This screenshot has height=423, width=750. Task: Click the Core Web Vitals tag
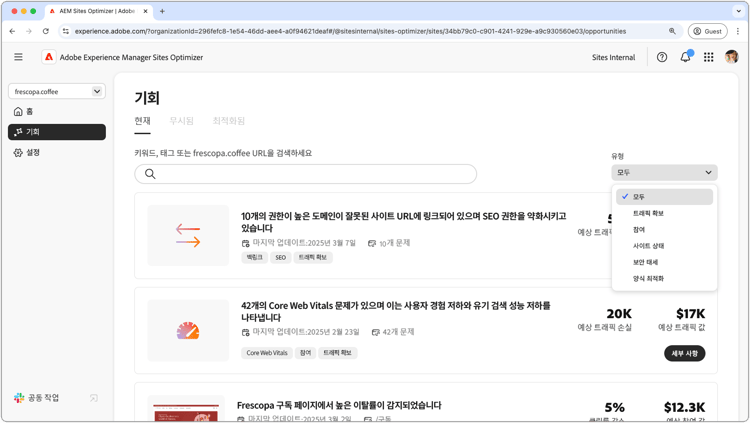pyautogui.click(x=267, y=353)
